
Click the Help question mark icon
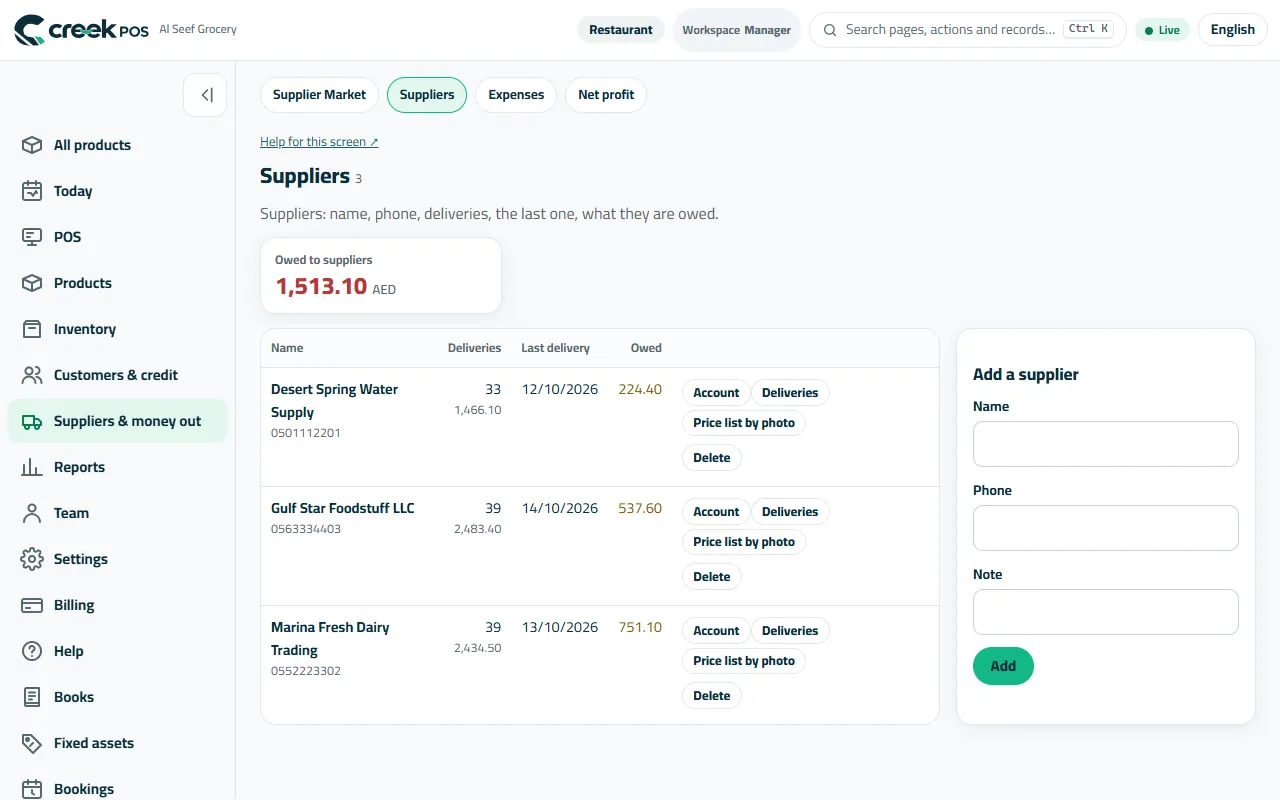[32, 651]
